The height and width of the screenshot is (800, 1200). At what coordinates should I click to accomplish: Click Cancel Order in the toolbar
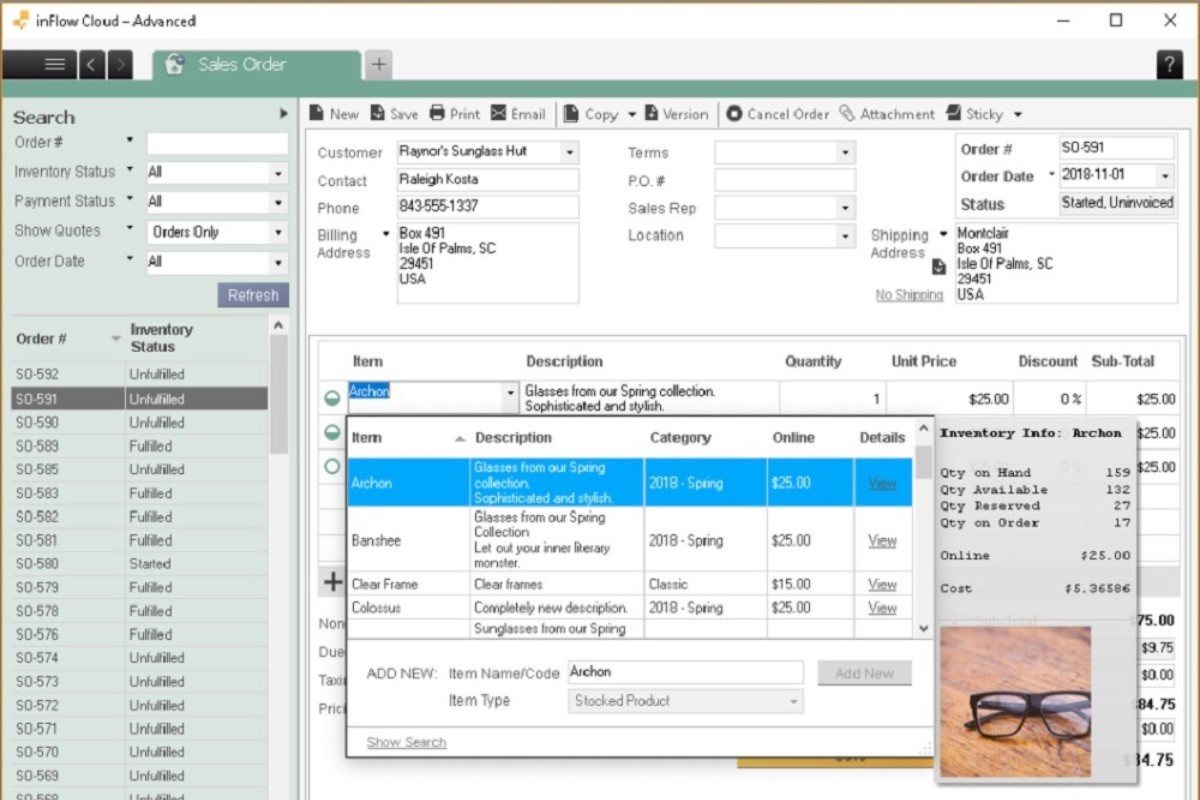[x=777, y=114]
